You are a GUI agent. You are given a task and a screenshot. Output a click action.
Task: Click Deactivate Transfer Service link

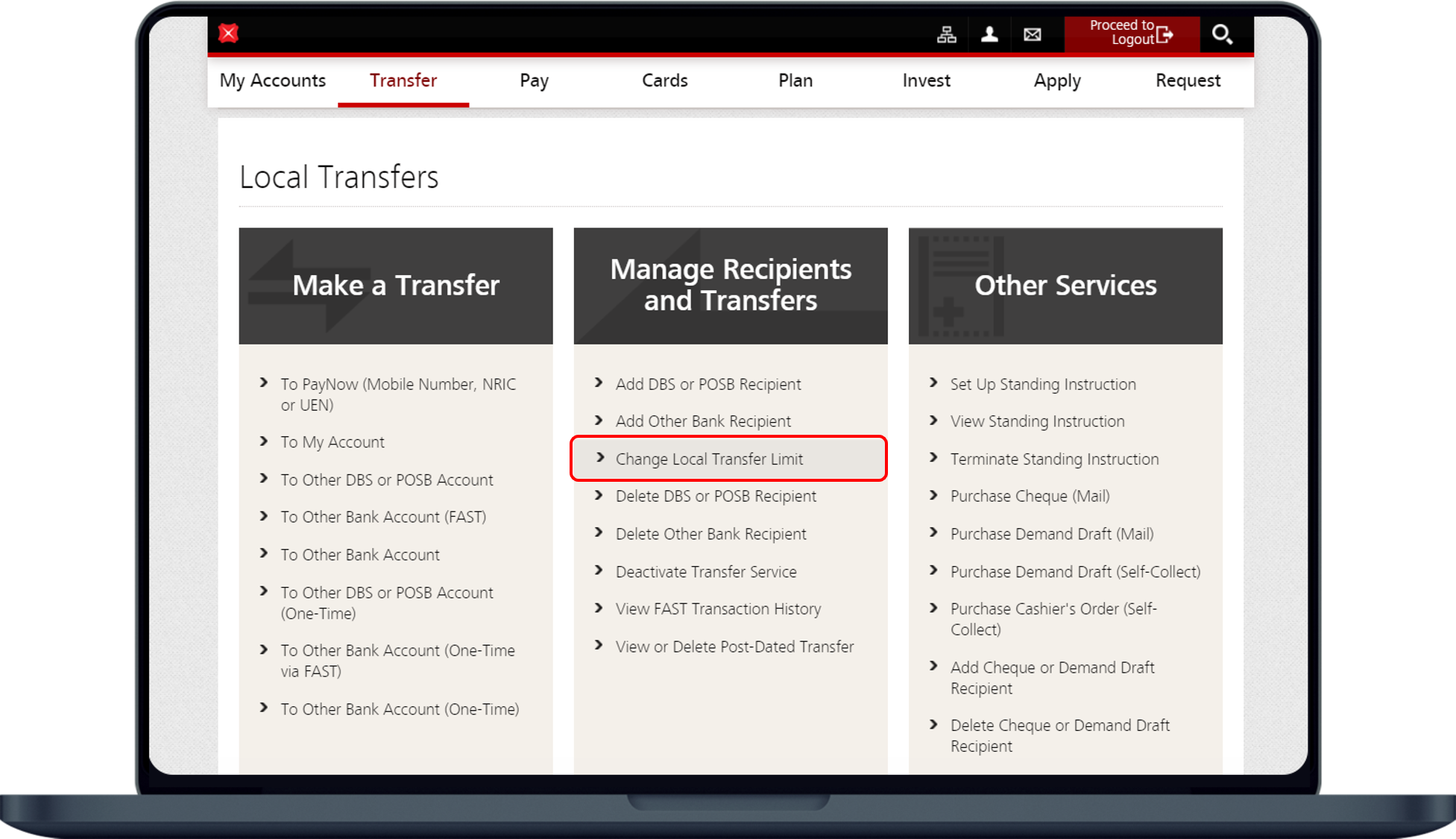[x=705, y=572]
